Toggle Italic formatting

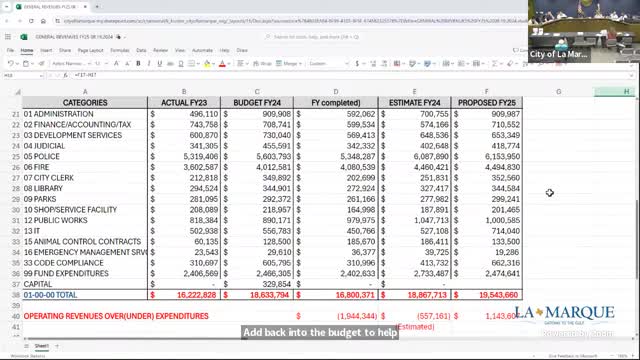pyautogui.click(x=149, y=64)
